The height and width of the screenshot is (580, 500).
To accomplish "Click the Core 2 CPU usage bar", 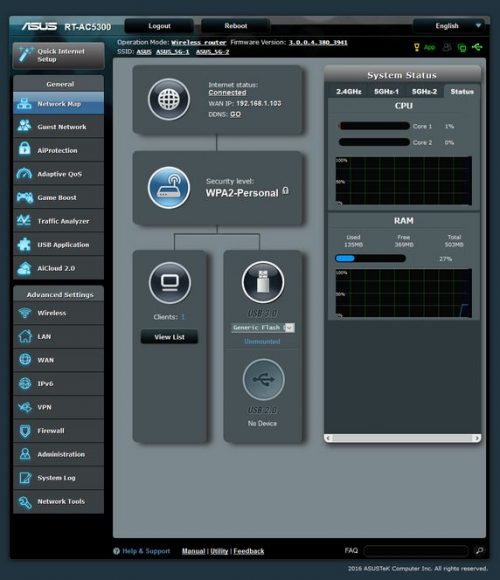I will 374,142.
